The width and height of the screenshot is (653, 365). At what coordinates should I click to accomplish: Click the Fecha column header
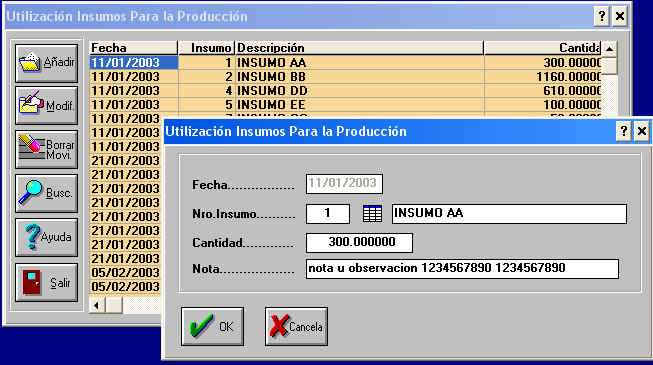point(133,48)
